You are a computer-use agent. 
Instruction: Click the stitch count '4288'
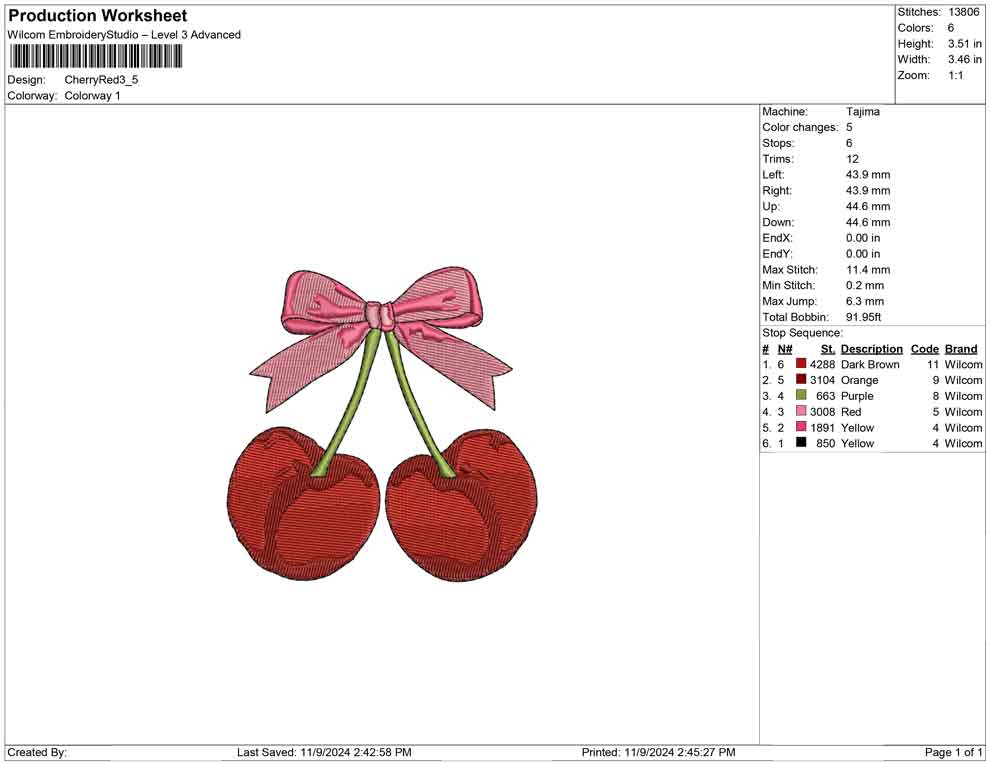822,364
